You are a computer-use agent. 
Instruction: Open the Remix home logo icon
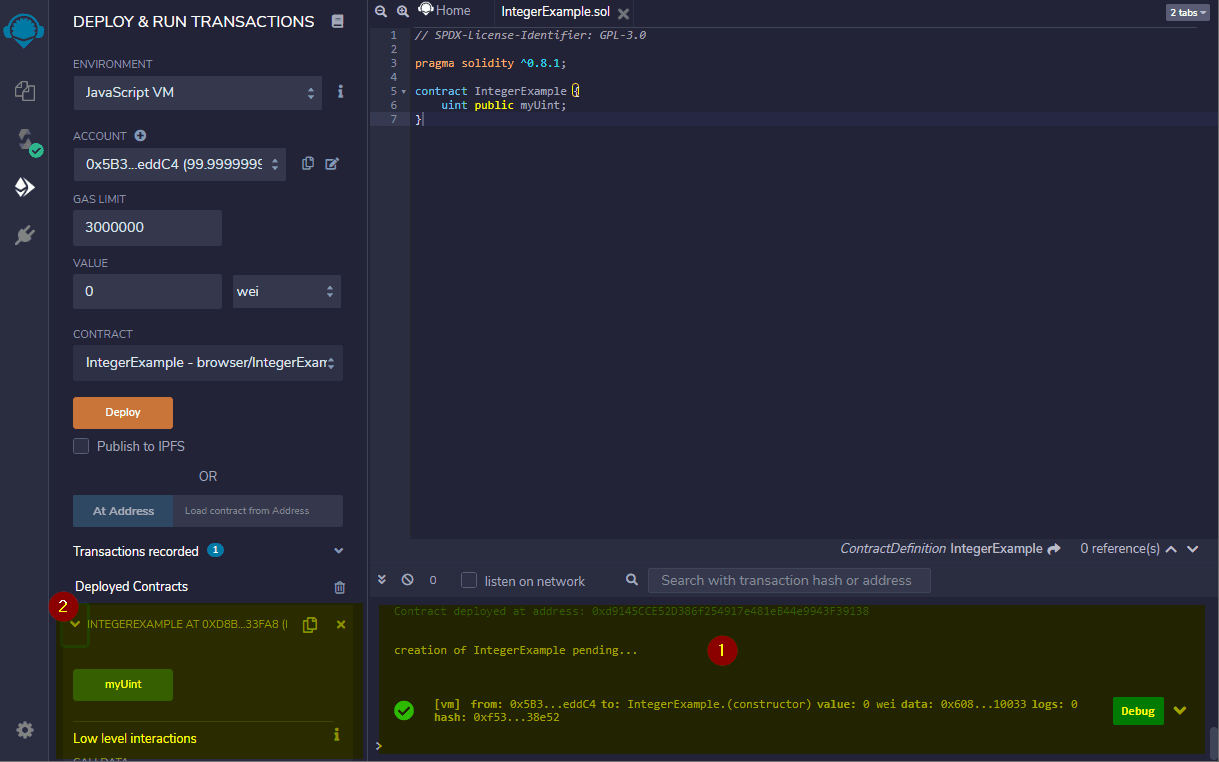[x=23, y=31]
